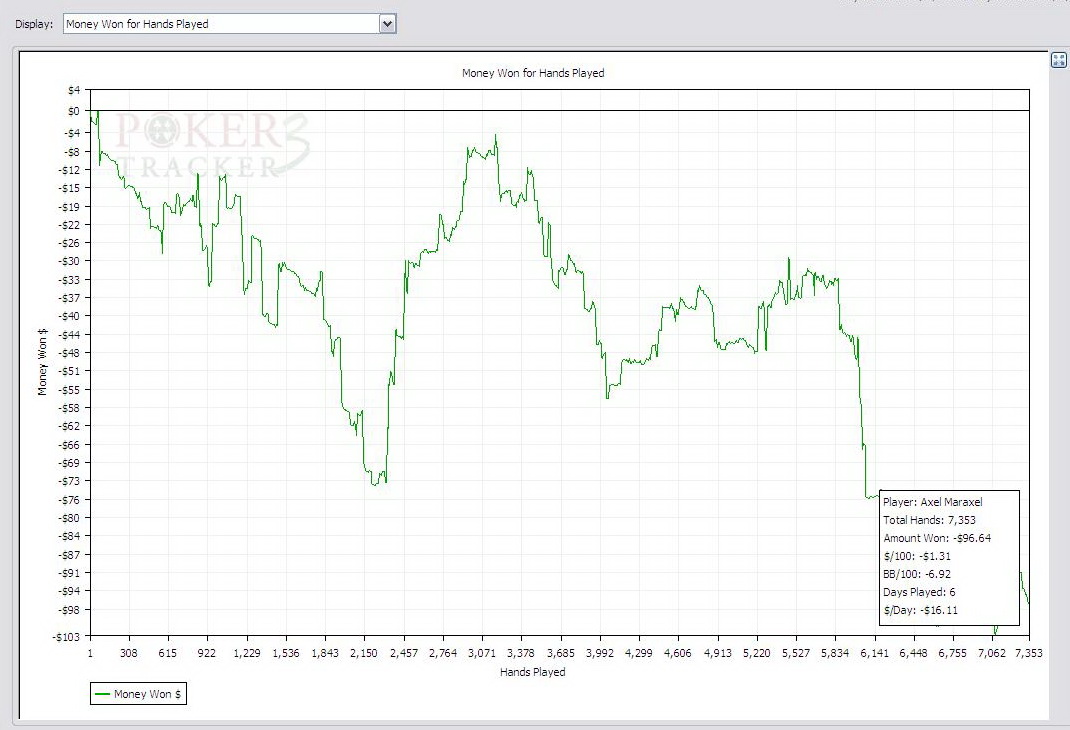Viewport: 1070px width, 730px height.
Task: Open the Display dropdown arrow
Action: pyautogui.click(x=387, y=23)
